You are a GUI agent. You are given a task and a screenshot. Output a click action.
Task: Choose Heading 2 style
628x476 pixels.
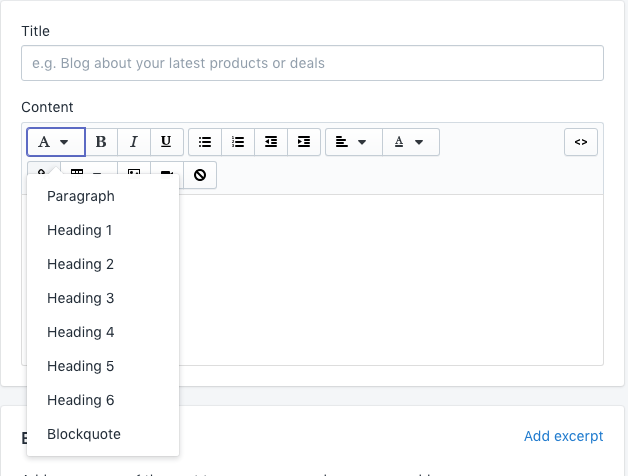point(80,264)
